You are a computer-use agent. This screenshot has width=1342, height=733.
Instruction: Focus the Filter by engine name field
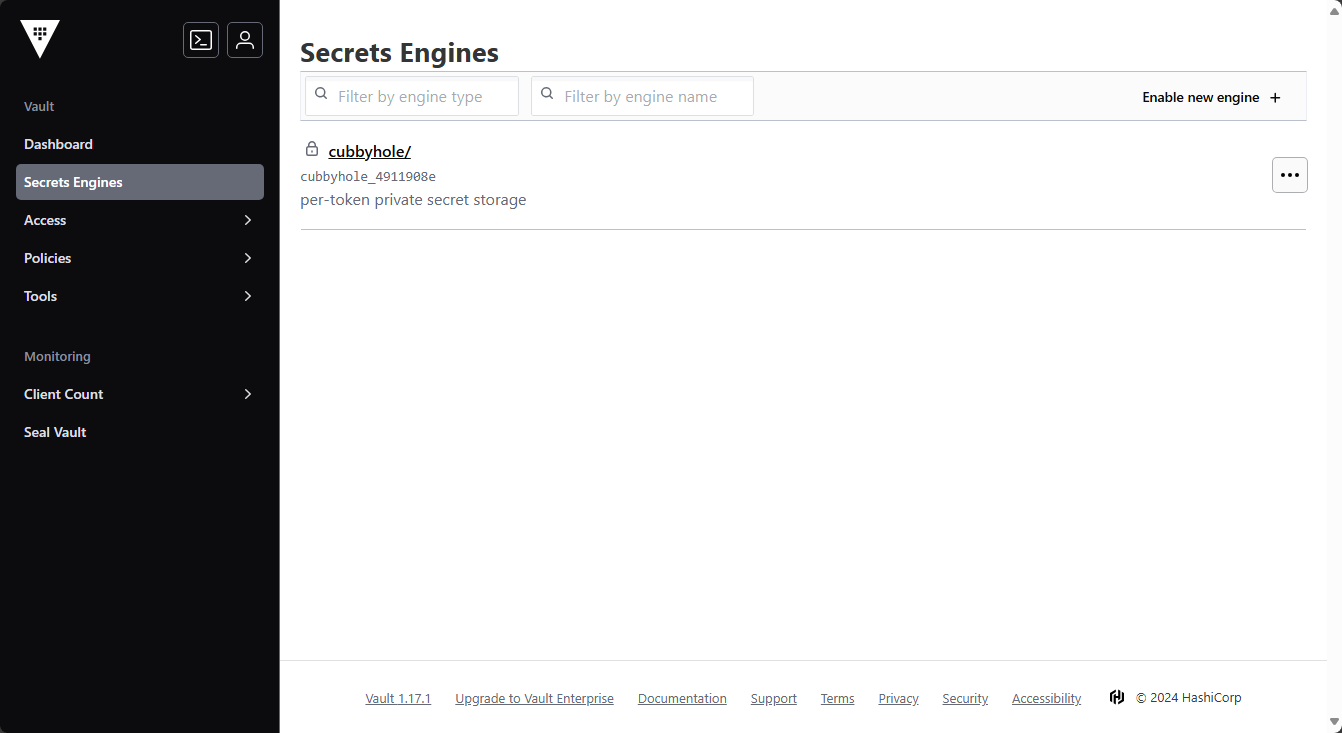pos(642,96)
